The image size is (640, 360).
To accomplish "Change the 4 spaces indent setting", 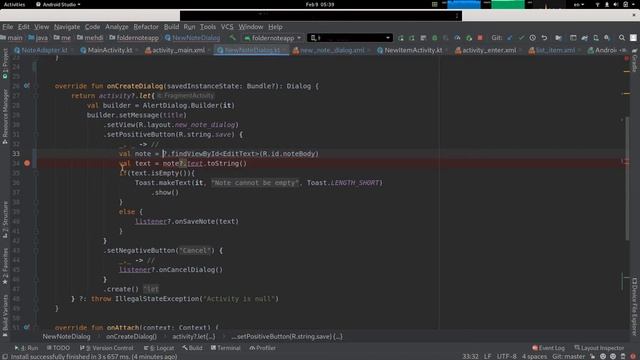I will point(534,356).
